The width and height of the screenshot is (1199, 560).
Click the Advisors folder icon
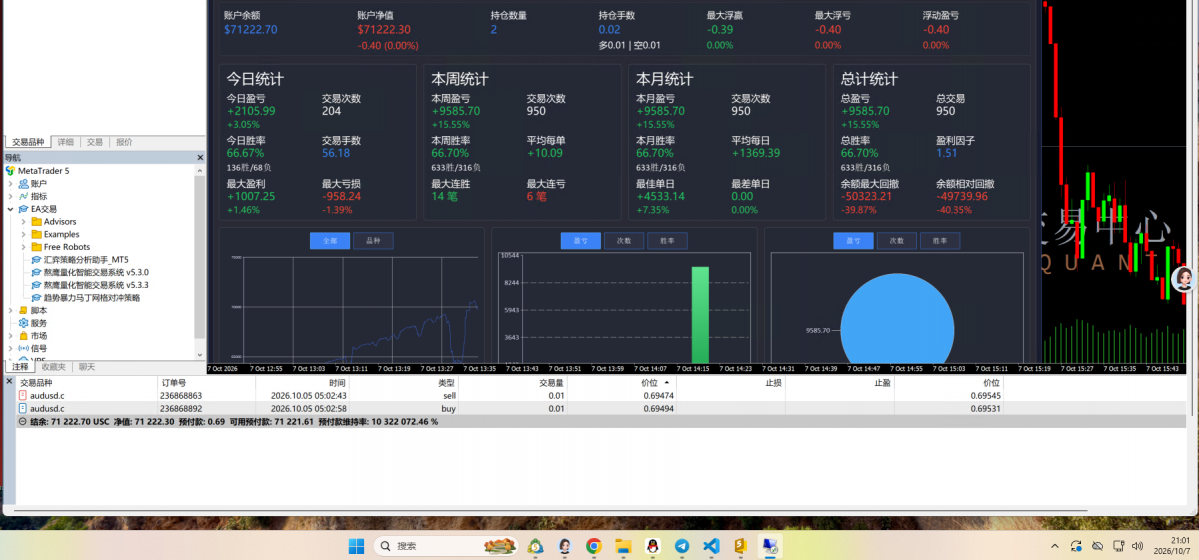pyautogui.click(x=36, y=222)
